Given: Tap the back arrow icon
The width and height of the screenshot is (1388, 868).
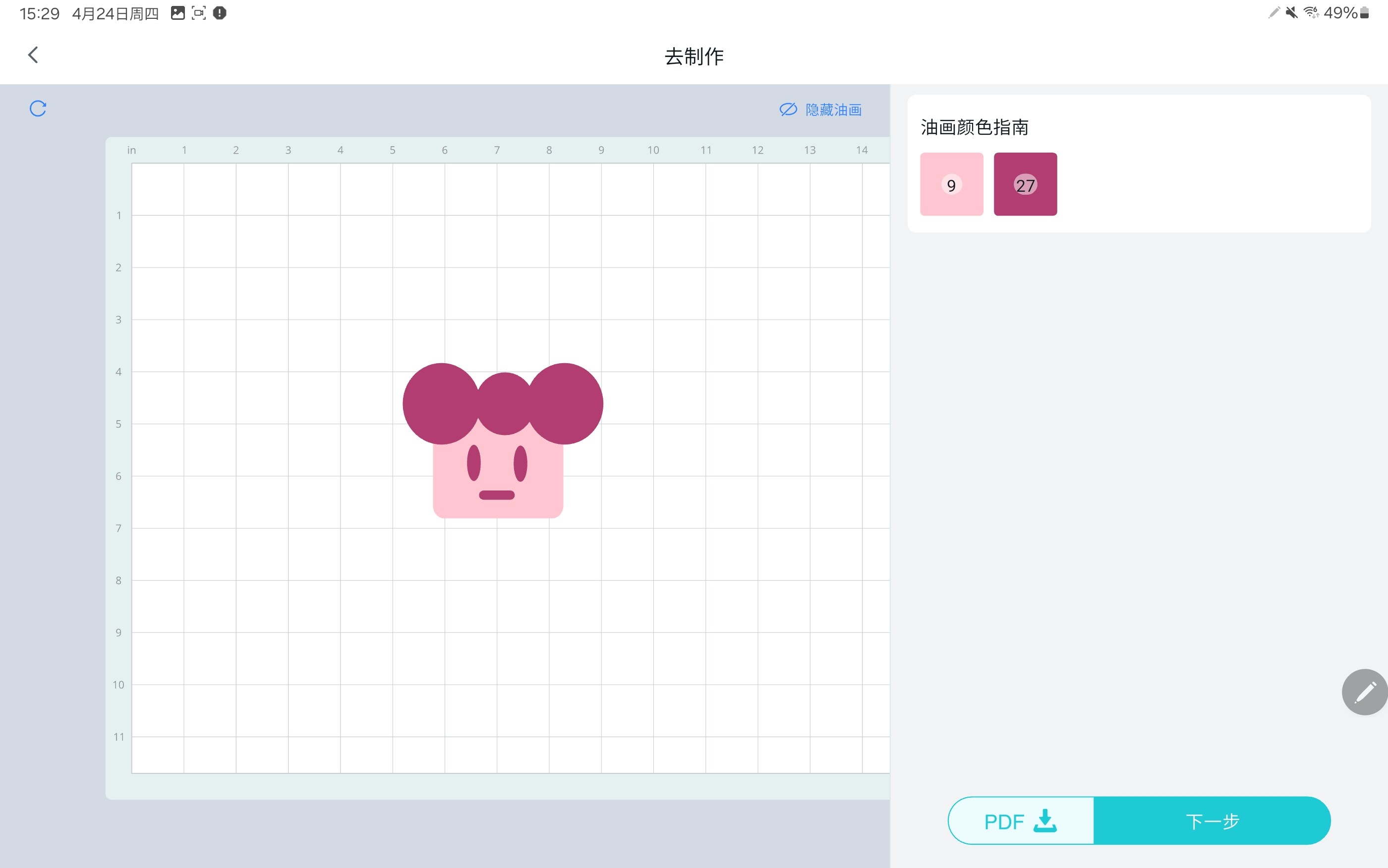Looking at the screenshot, I should (33, 55).
